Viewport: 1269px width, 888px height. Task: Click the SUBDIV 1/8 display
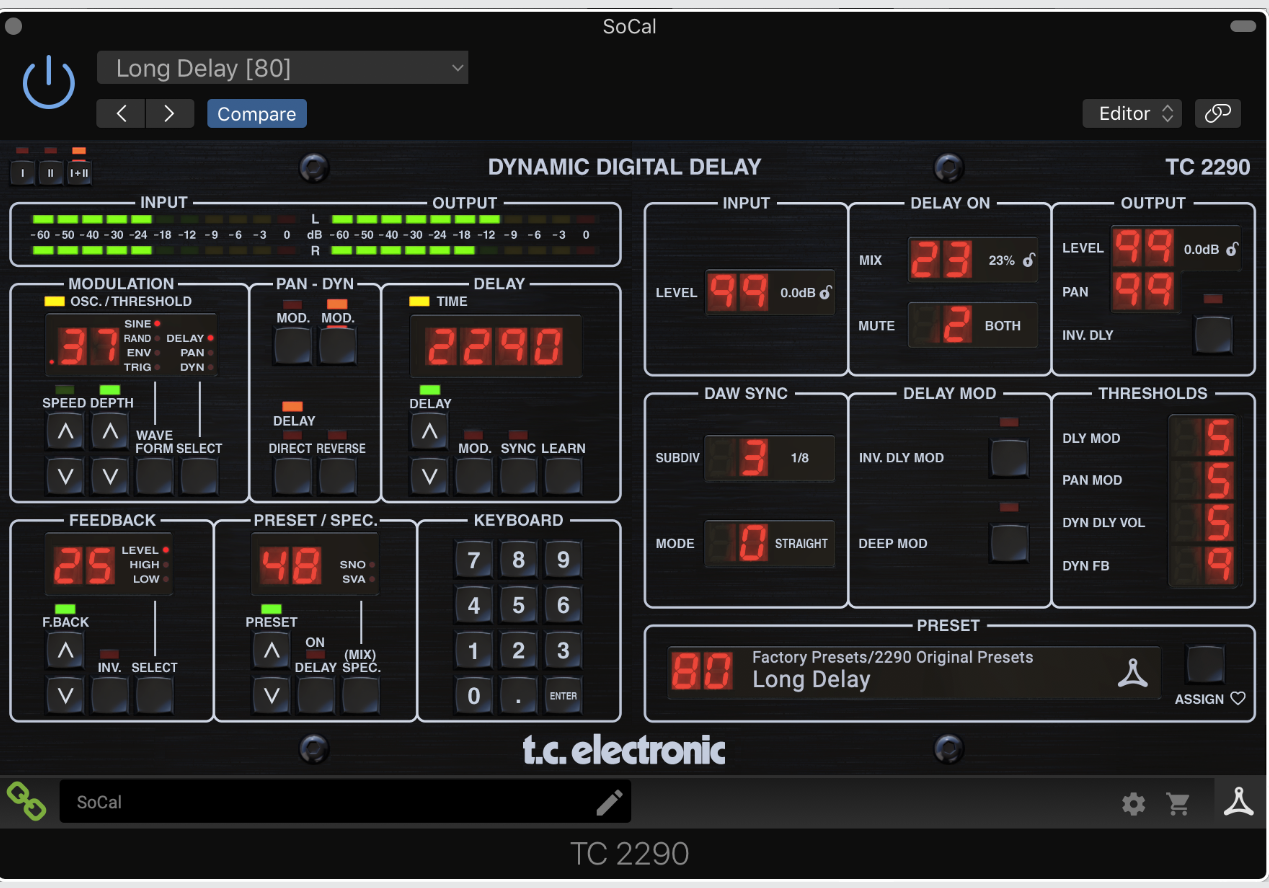[770, 458]
